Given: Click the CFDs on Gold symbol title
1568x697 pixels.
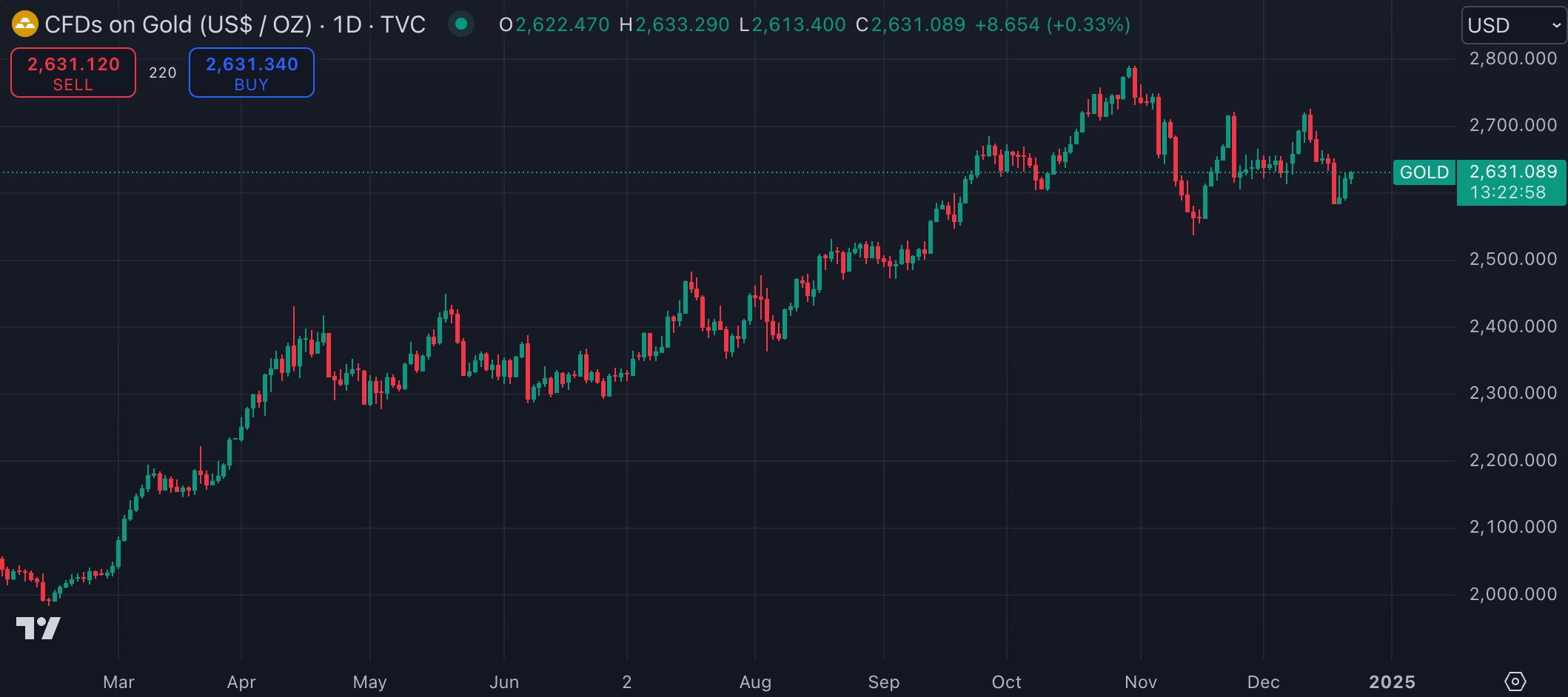Looking at the screenshot, I should click(x=235, y=24).
